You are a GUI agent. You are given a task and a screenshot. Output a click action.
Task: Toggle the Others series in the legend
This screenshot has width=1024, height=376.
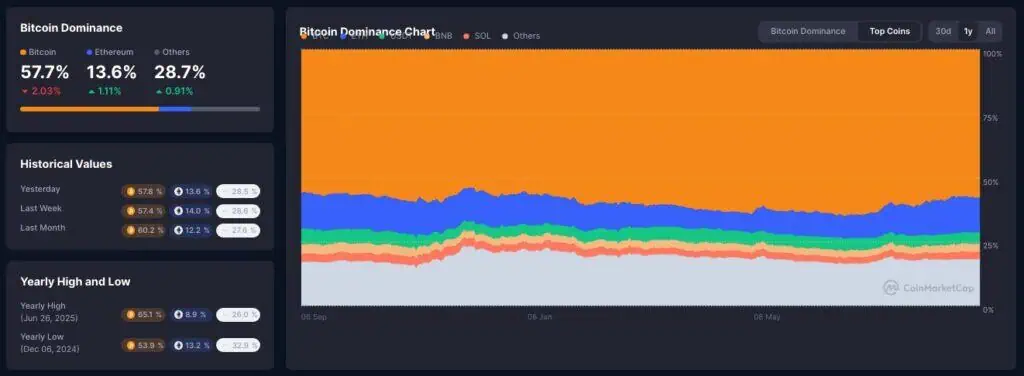(521, 36)
